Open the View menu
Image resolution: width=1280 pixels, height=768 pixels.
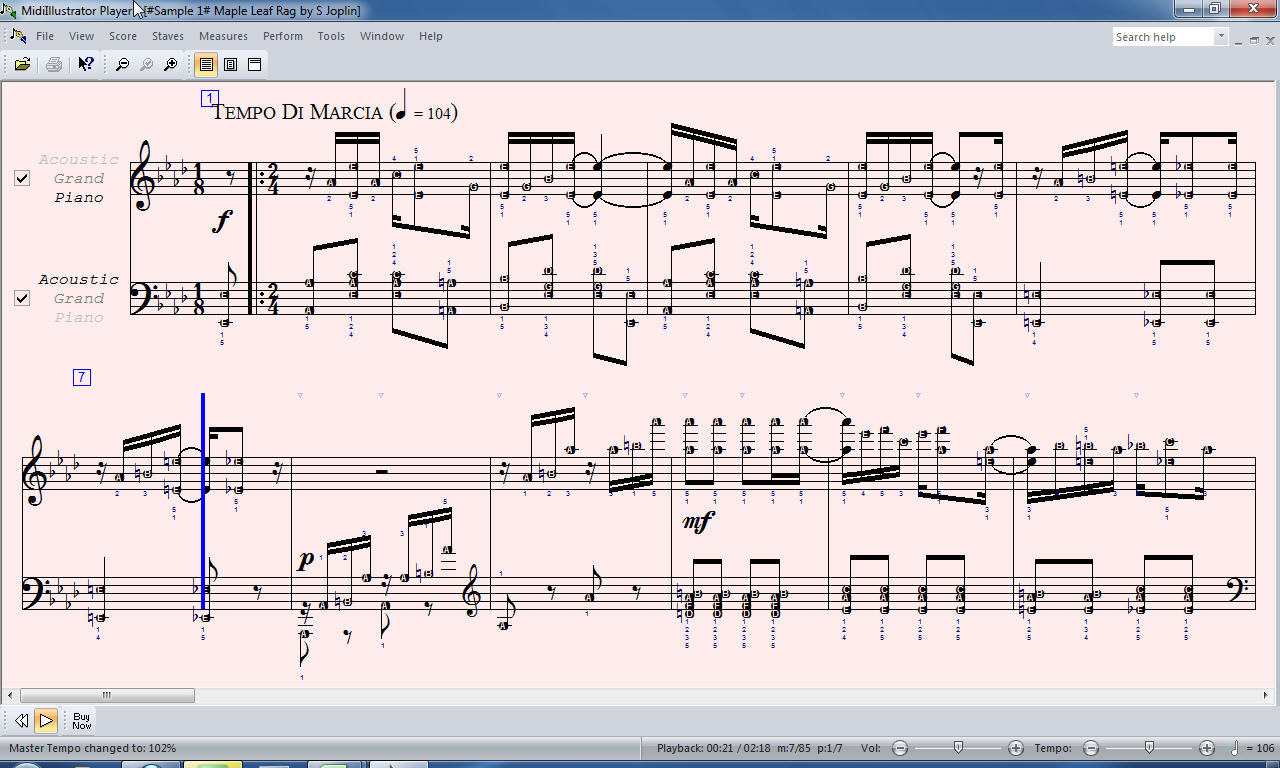pyautogui.click(x=81, y=36)
